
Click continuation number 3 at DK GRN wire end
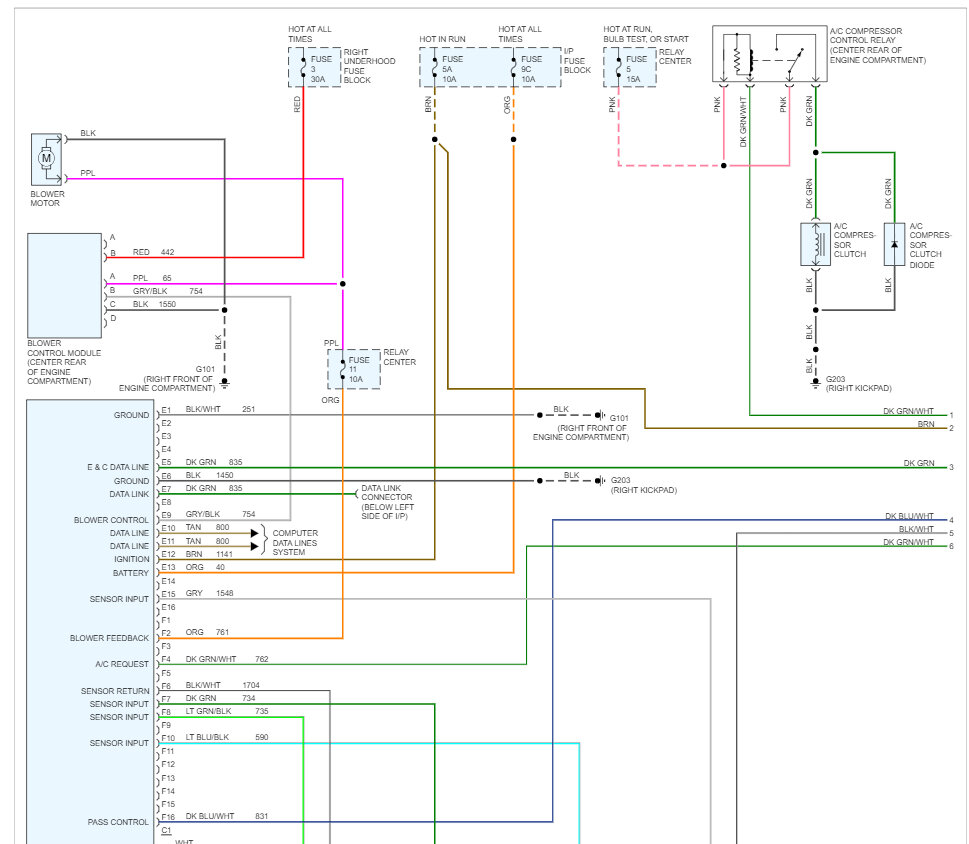coord(952,467)
